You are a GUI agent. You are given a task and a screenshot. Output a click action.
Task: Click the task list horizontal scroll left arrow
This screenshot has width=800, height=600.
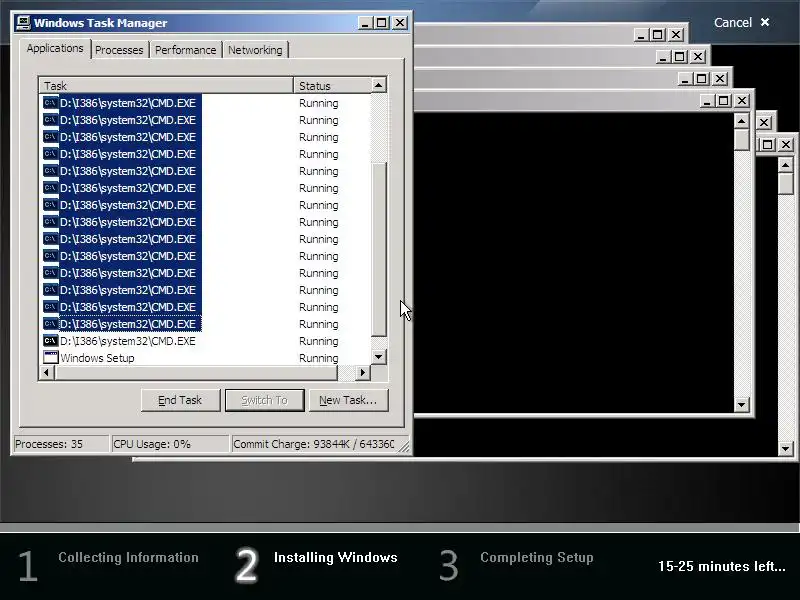coord(47,372)
